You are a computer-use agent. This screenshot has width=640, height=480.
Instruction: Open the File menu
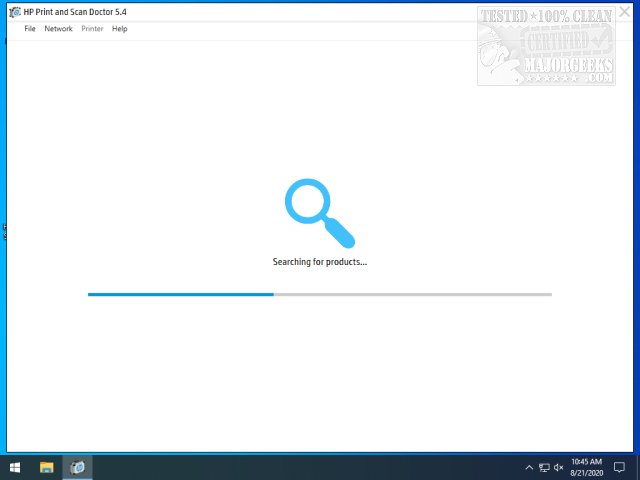click(30, 29)
